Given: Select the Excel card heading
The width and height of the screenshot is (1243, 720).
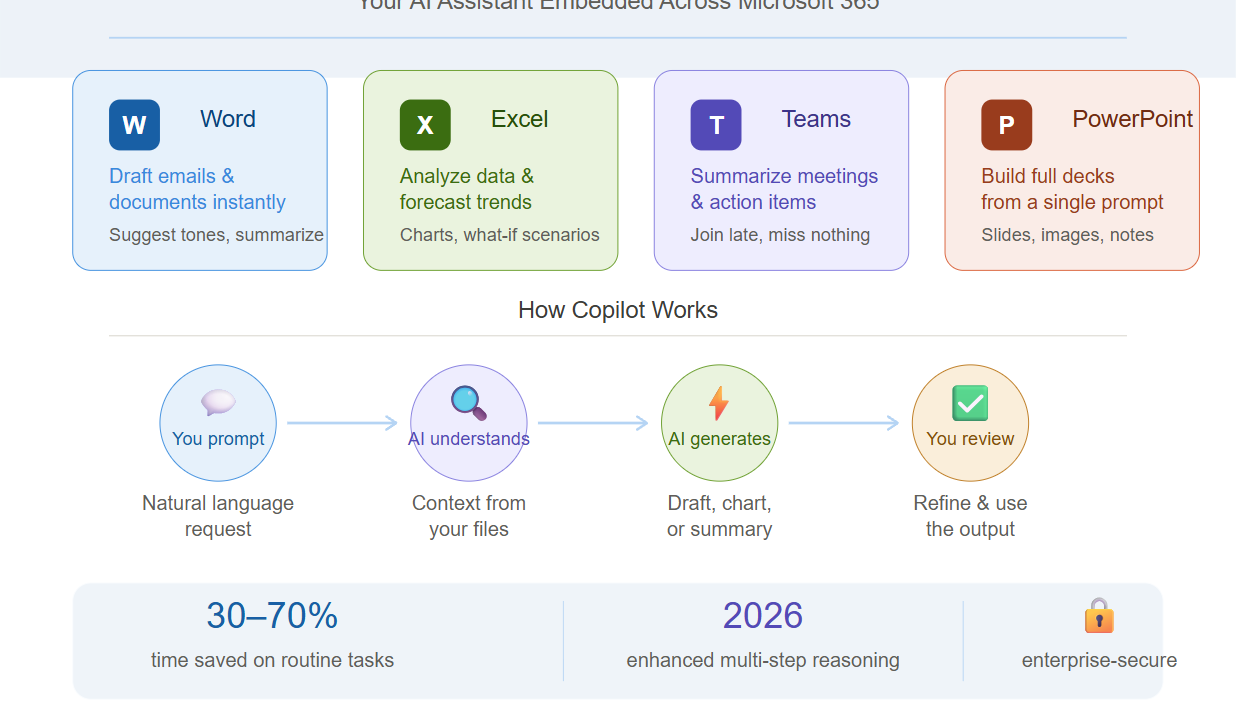Looking at the screenshot, I should pyautogui.click(x=519, y=119).
